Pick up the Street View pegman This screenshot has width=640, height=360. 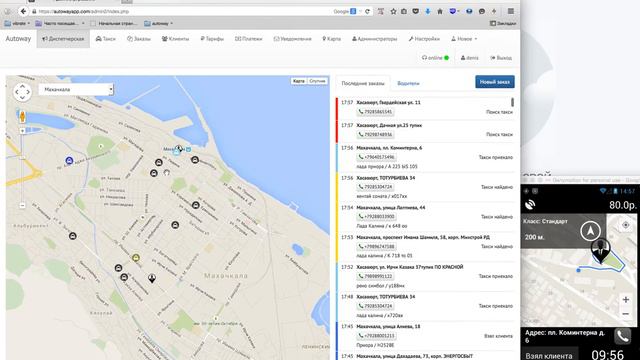pos(22,117)
